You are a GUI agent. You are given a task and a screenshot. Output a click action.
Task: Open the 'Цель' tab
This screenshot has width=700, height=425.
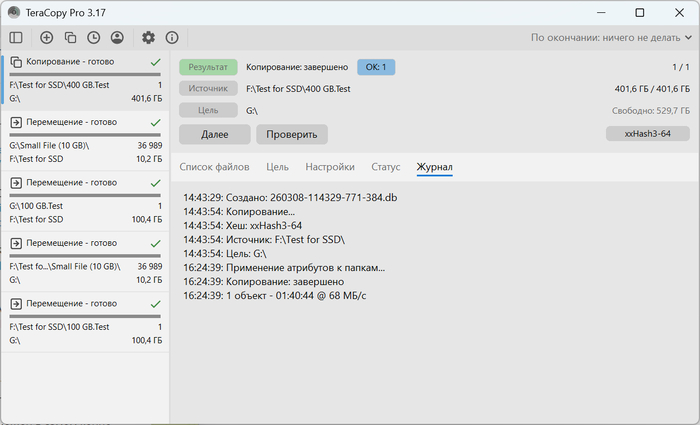278,167
